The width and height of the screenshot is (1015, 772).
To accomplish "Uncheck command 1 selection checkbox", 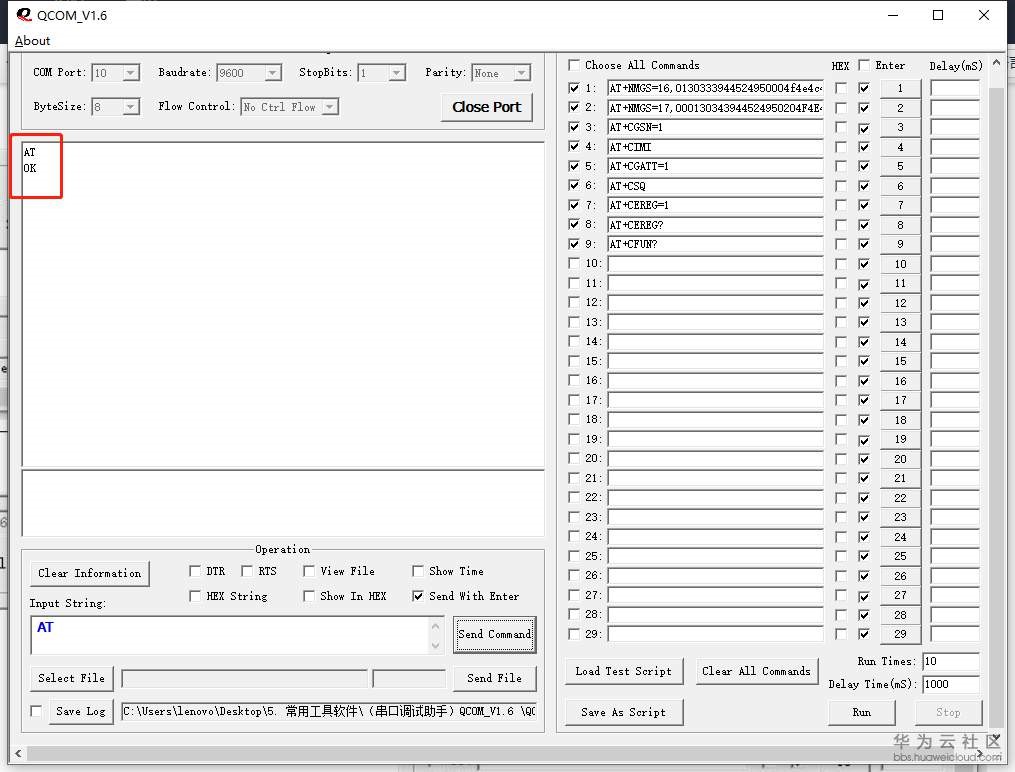I will [574, 88].
